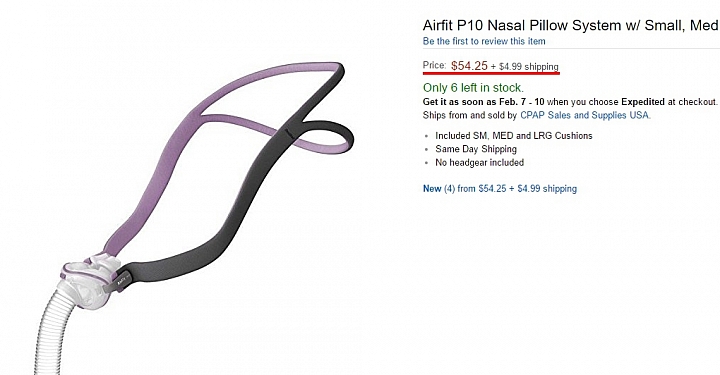
Task: Click the 'No headgear included' bullet
Action: tap(479, 162)
